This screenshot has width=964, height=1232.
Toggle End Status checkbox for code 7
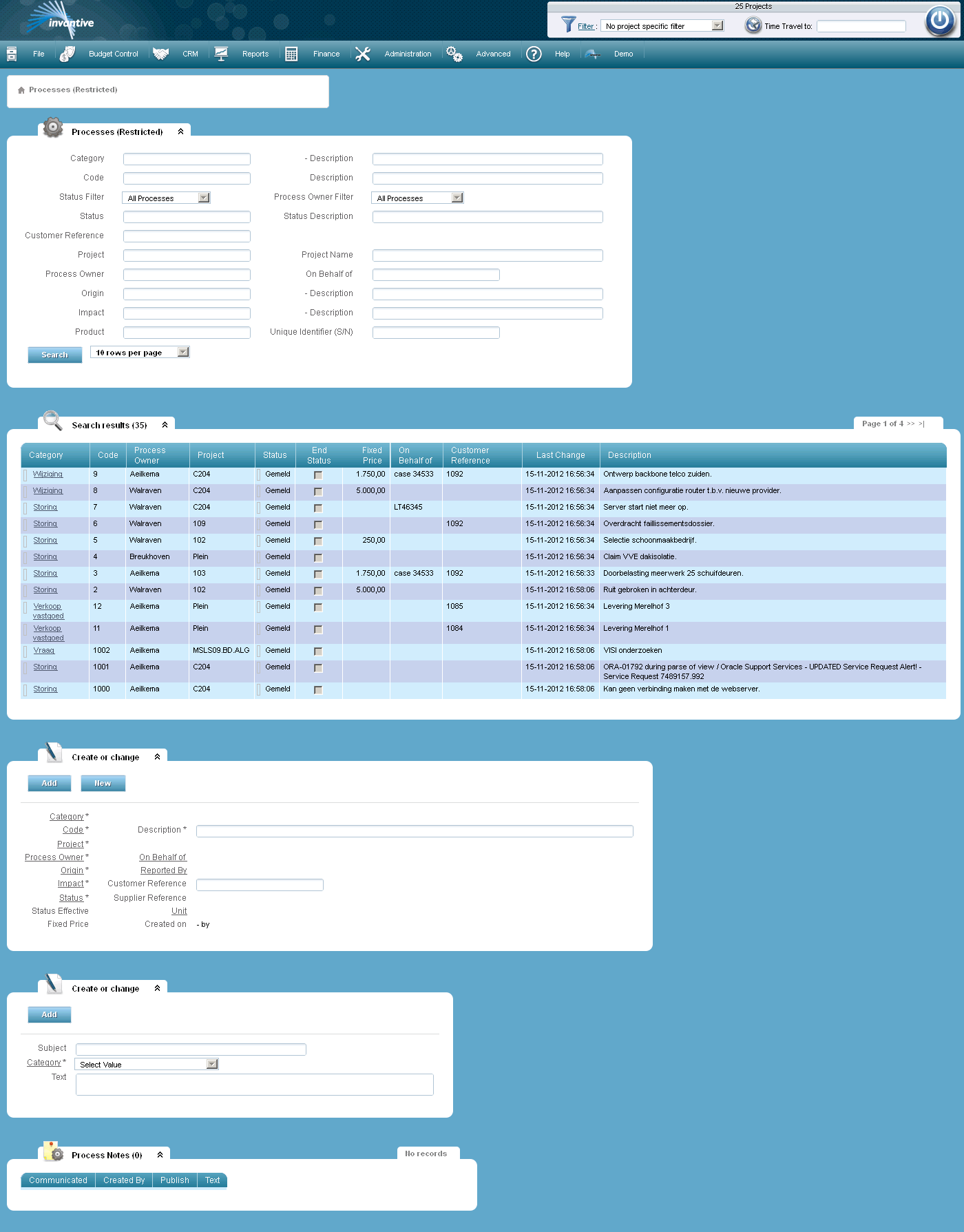318,508
